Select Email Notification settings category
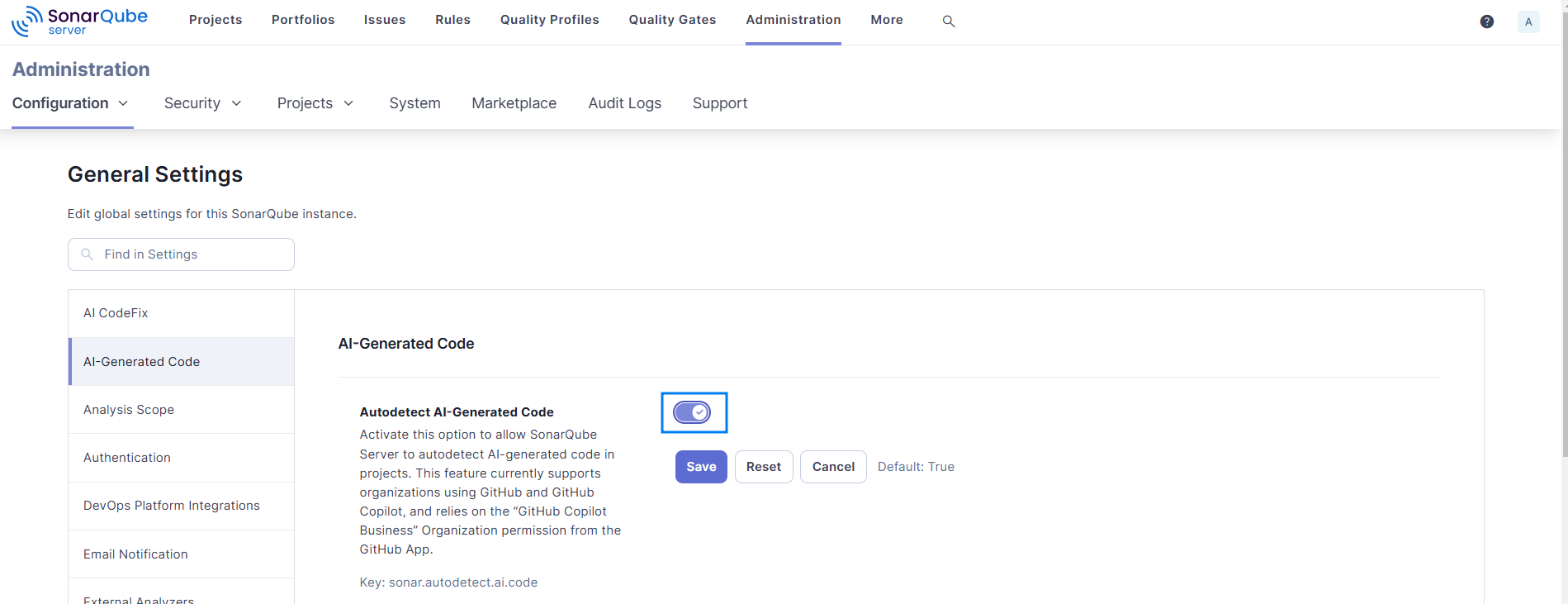This screenshot has width=1568, height=604. 181,554
